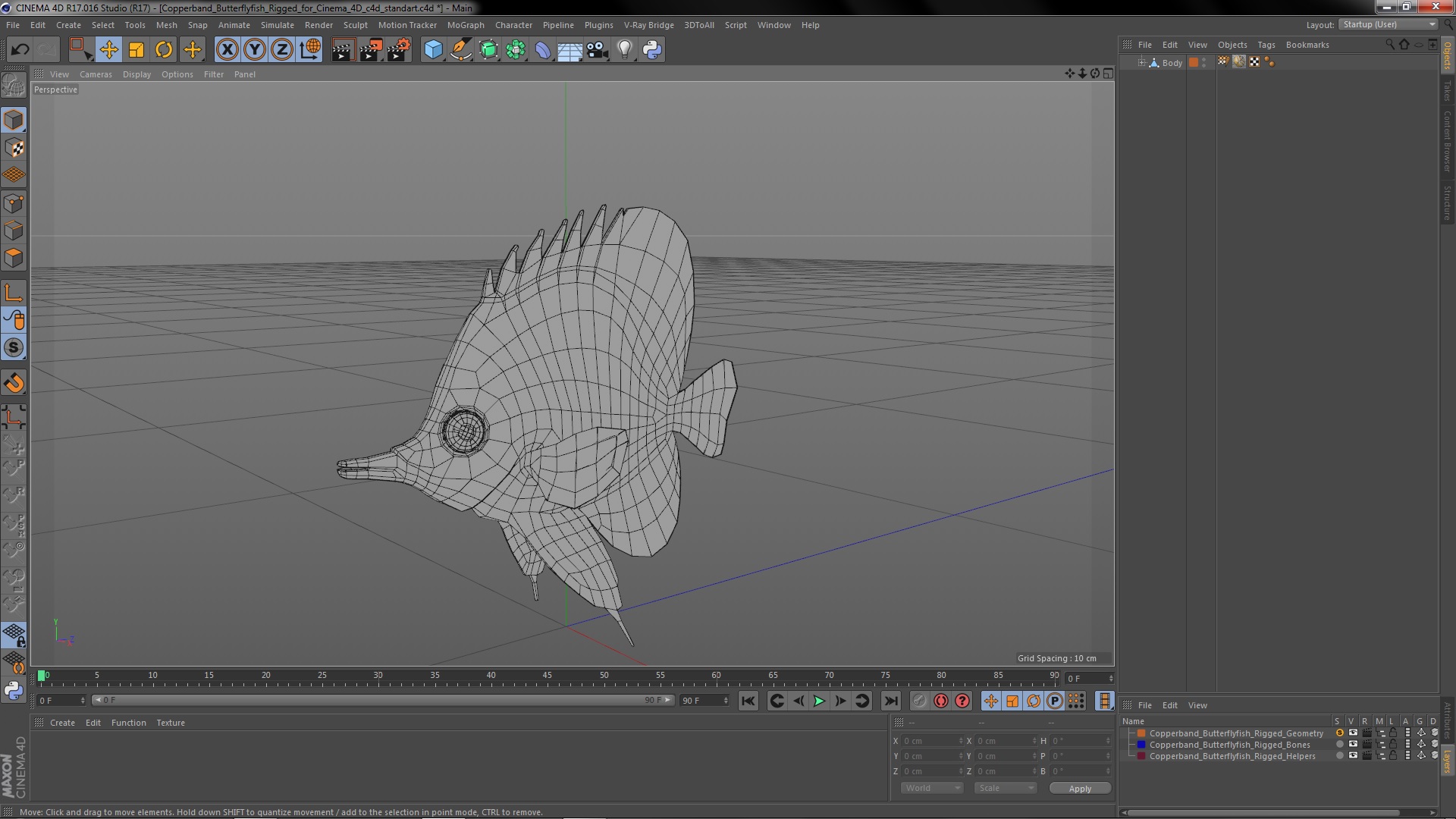Toggle visibility of Rigged_Helpers layer
Screen dimensions: 1456x819
point(1353,756)
